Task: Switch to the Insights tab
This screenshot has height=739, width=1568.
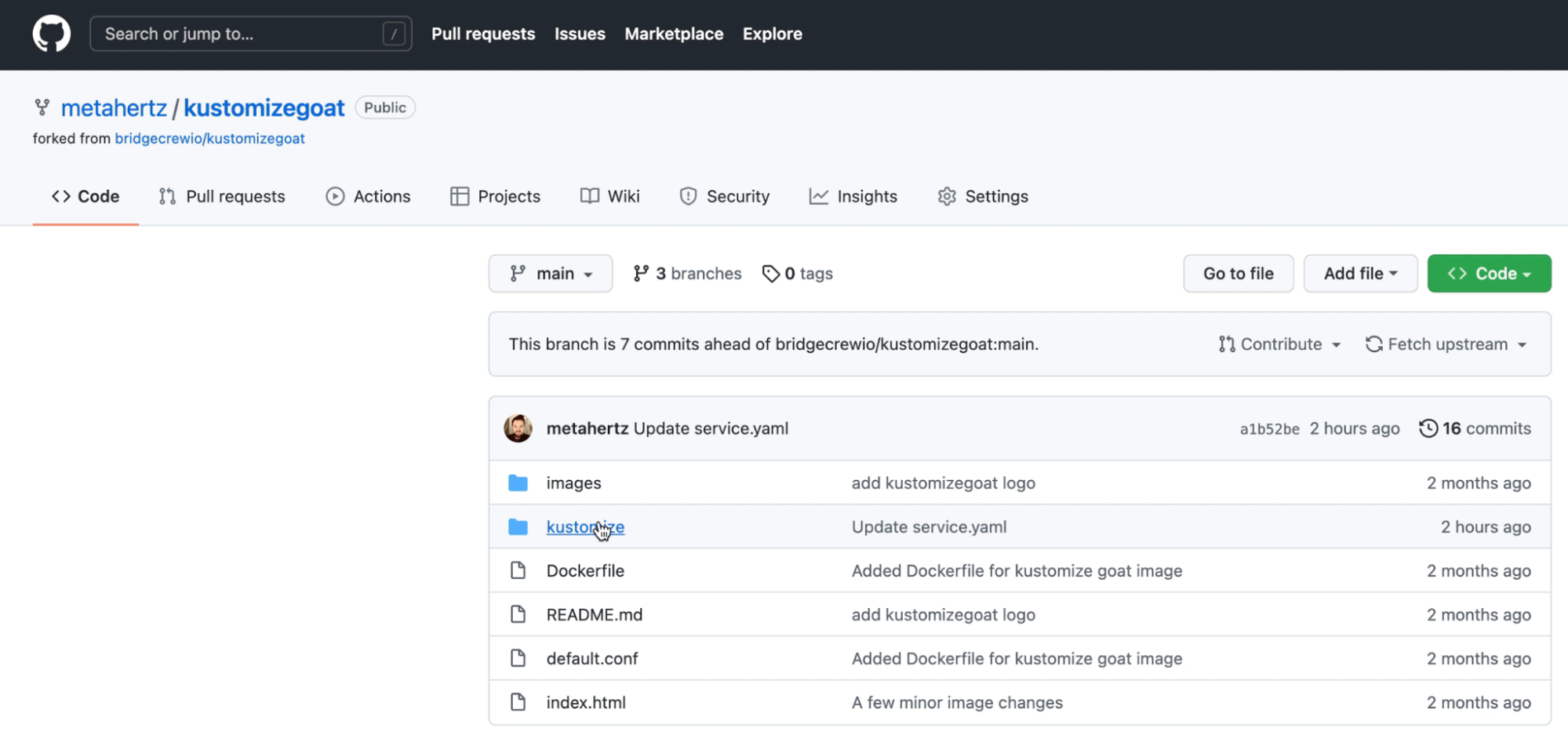Action: [853, 196]
